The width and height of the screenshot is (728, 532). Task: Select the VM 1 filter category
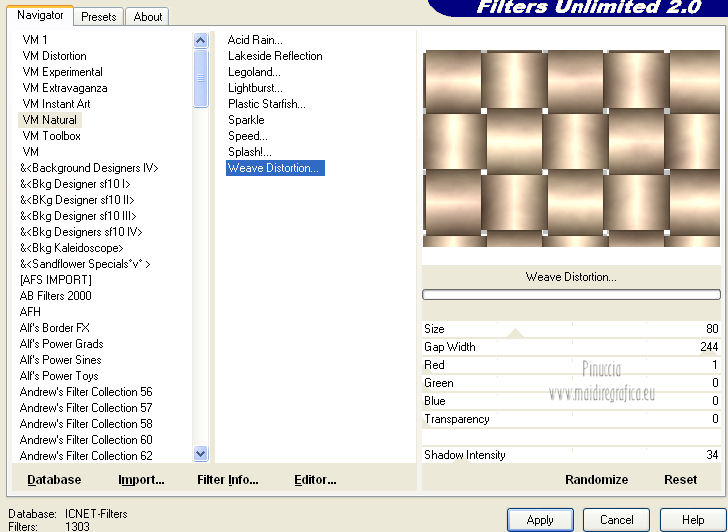35,40
